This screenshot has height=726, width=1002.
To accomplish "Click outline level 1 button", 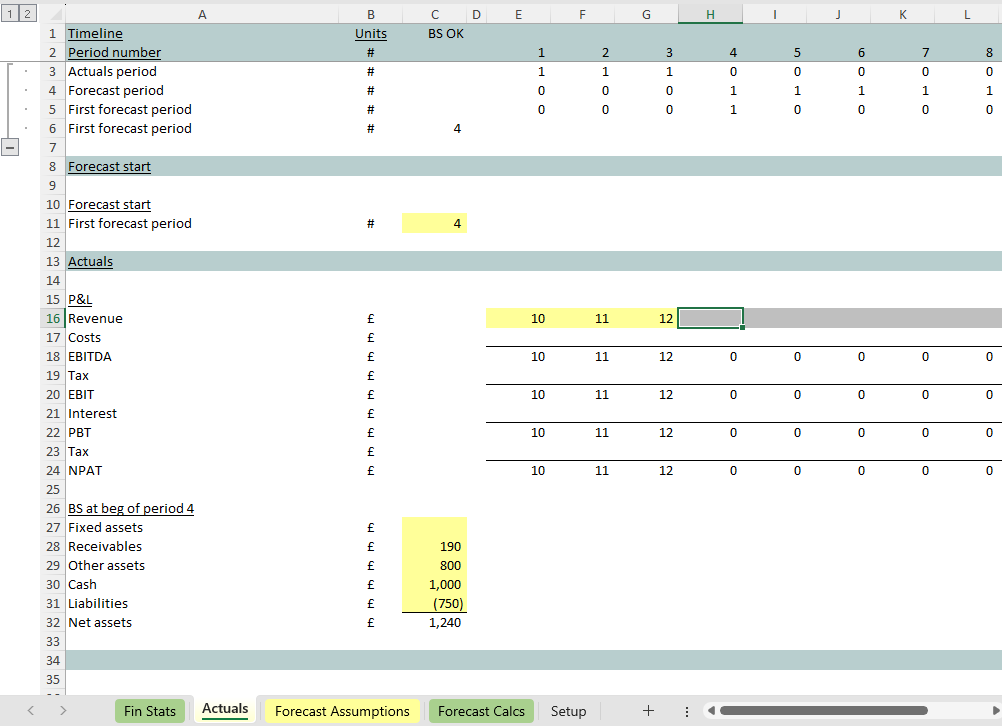I will [8, 14].
